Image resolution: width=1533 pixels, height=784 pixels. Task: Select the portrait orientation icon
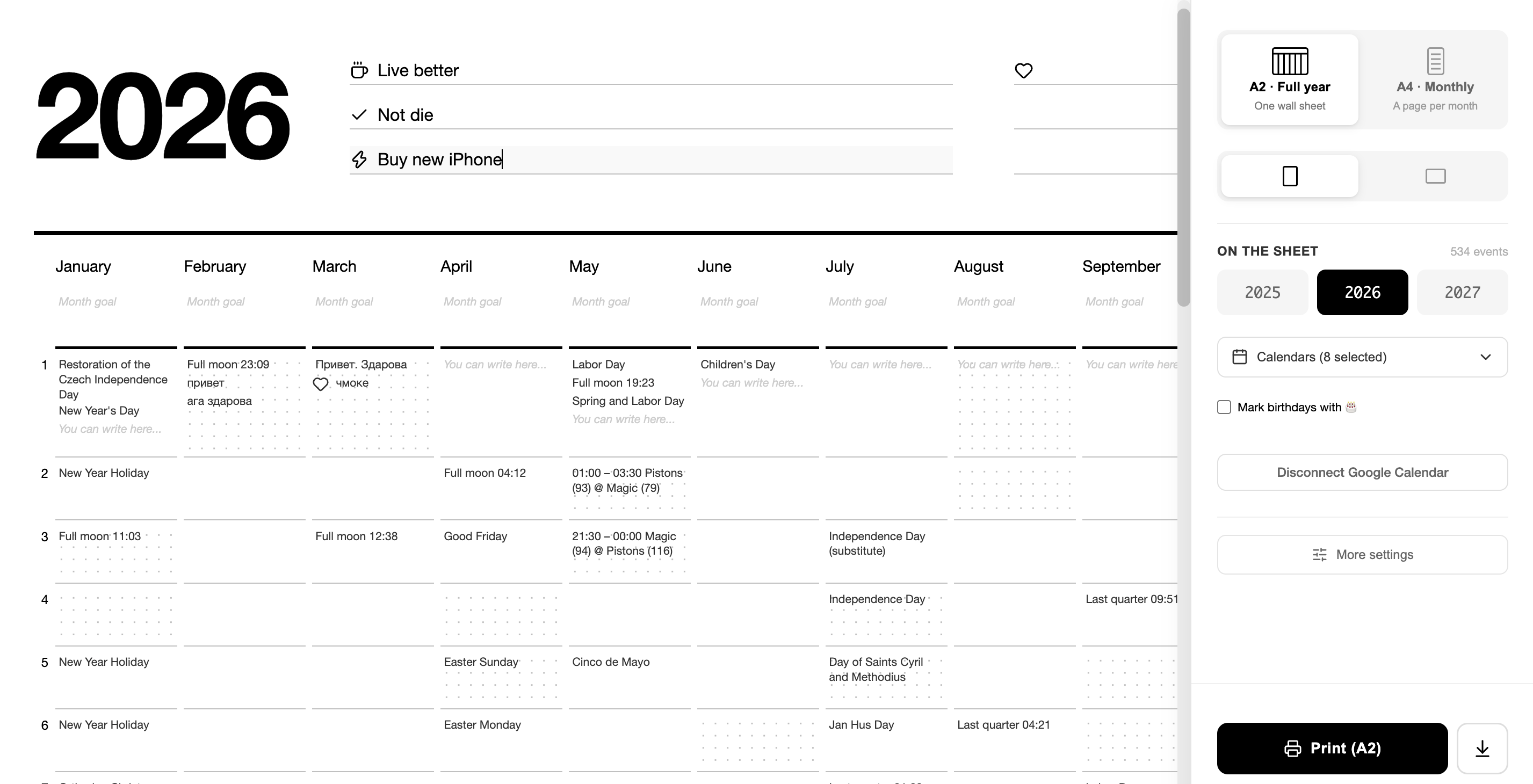1290,176
